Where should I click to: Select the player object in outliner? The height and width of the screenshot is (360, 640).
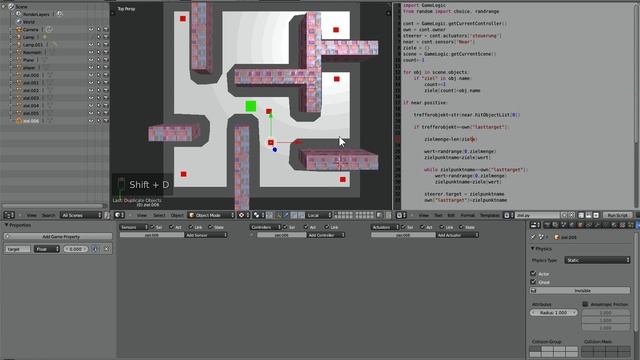point(29,68)
